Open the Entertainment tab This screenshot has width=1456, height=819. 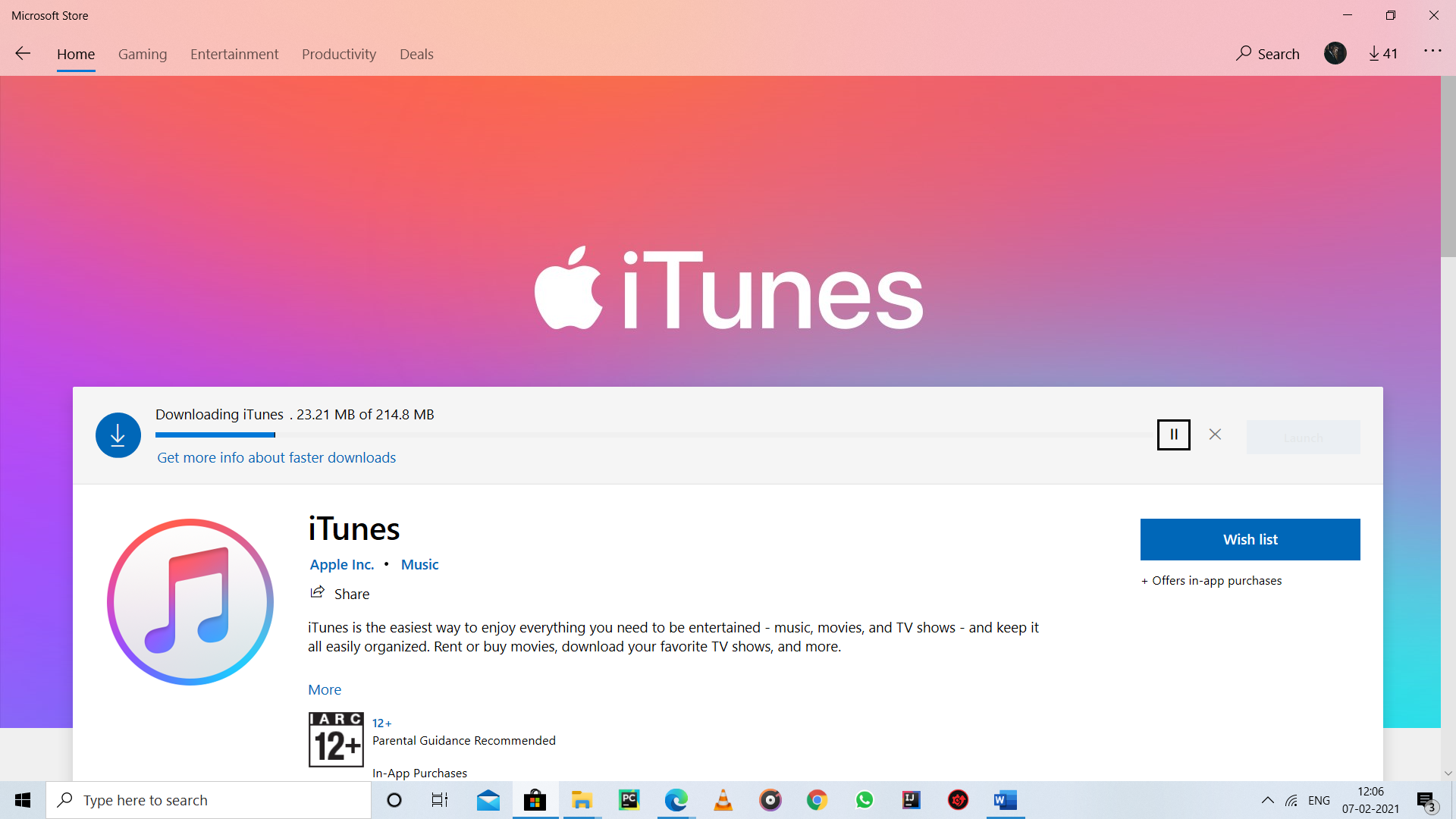(234, 54)
